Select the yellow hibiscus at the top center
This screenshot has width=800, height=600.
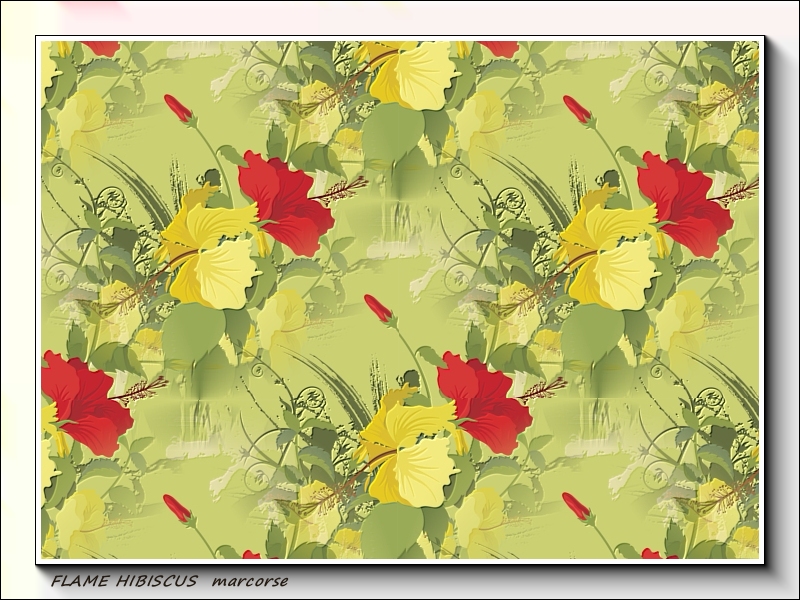[410, 74]
